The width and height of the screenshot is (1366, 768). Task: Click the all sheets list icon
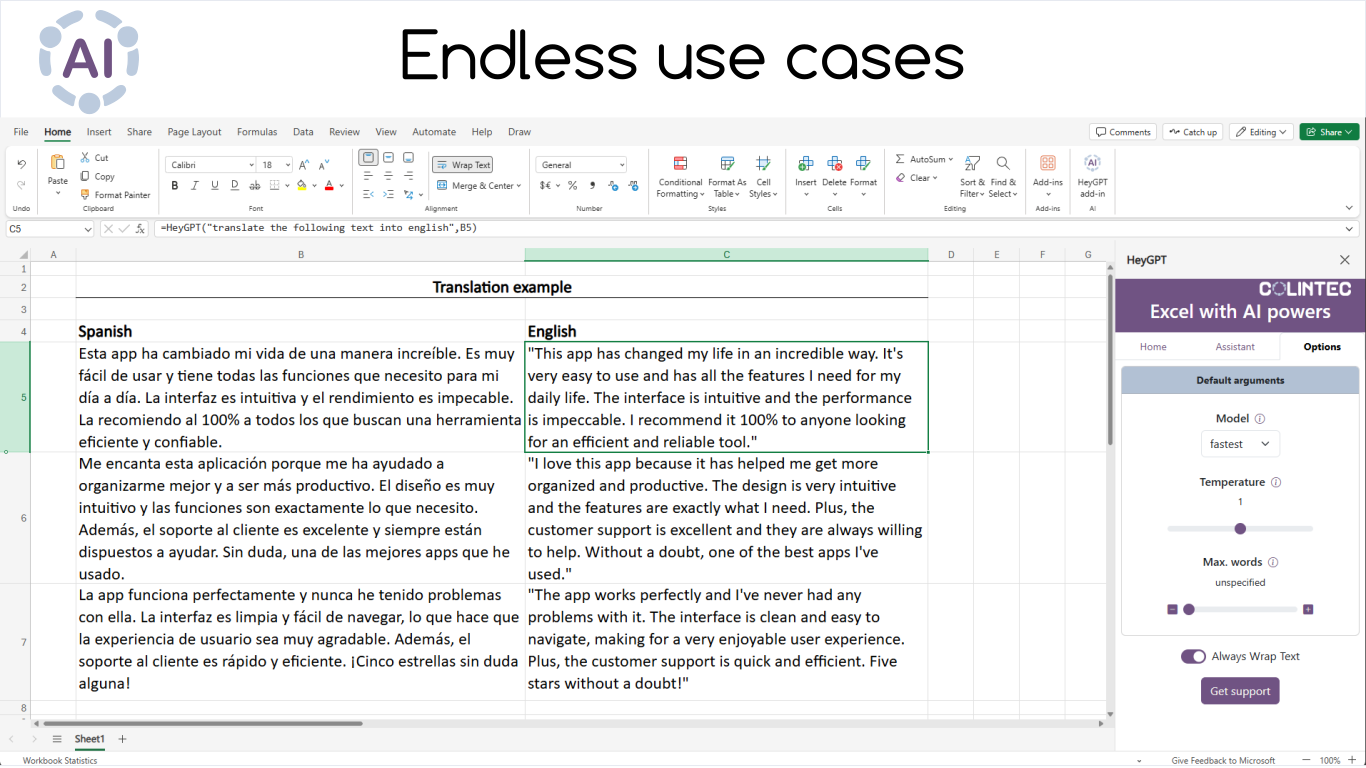click(x=57, y=739)
